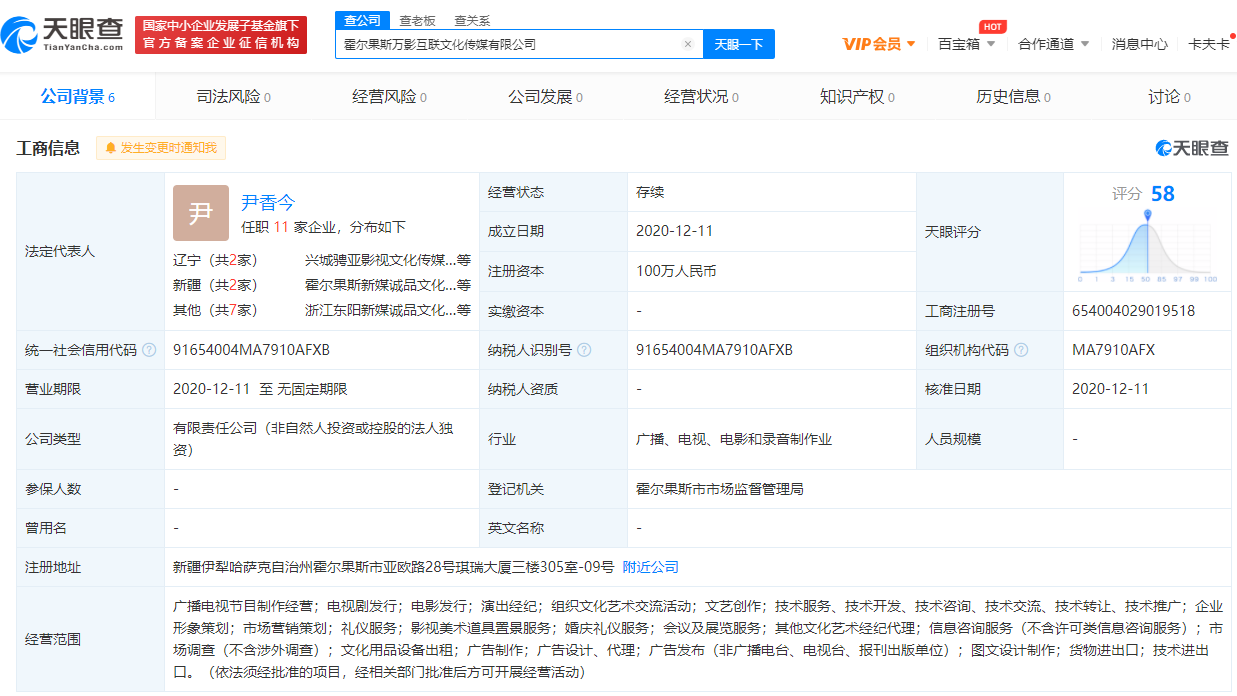This screenshot has width=1237, height=696.
Task: Click the 经营范围 description text
Action: tap(698, 639)
